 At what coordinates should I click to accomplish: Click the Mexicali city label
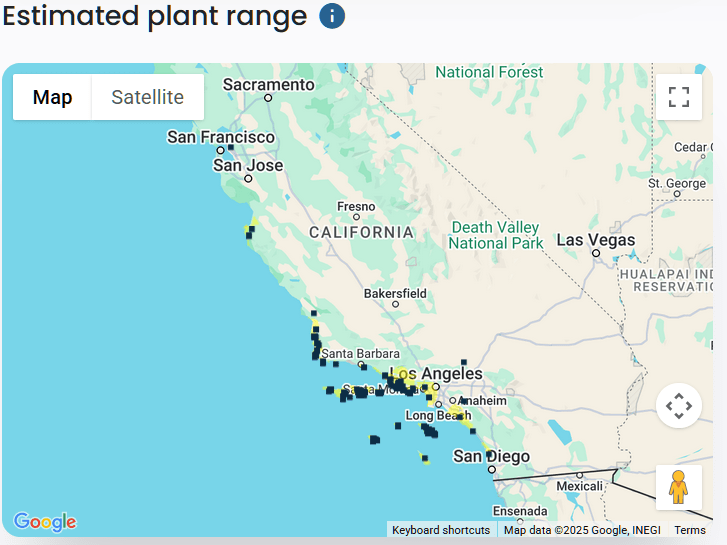580,486
